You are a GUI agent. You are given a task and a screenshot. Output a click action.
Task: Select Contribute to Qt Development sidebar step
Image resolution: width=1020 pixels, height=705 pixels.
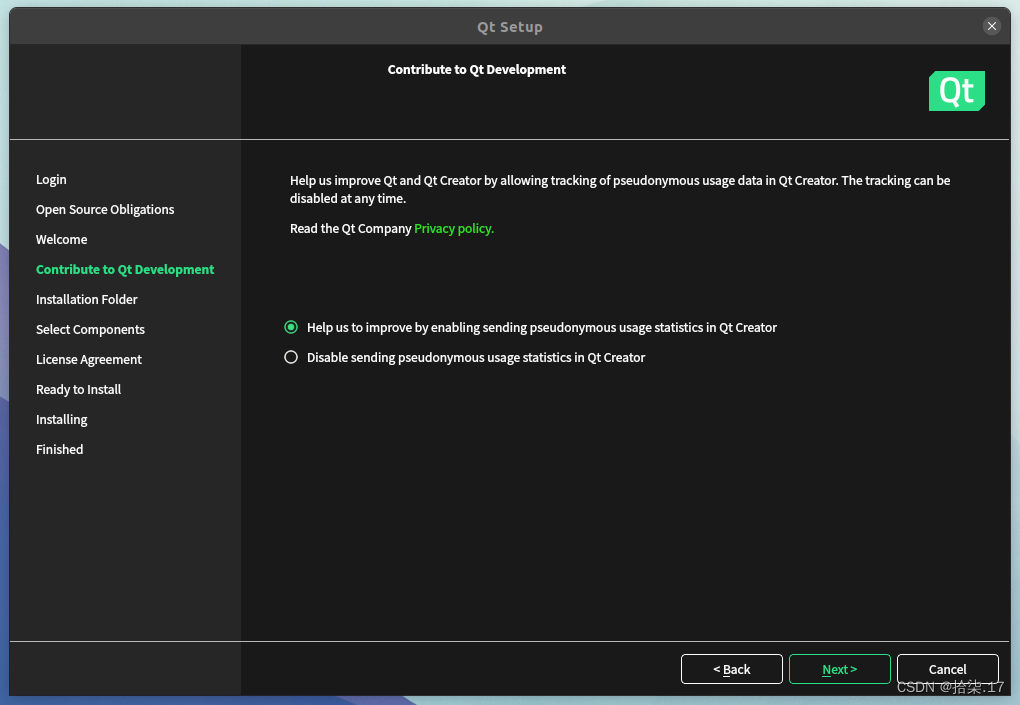point(125,269)
